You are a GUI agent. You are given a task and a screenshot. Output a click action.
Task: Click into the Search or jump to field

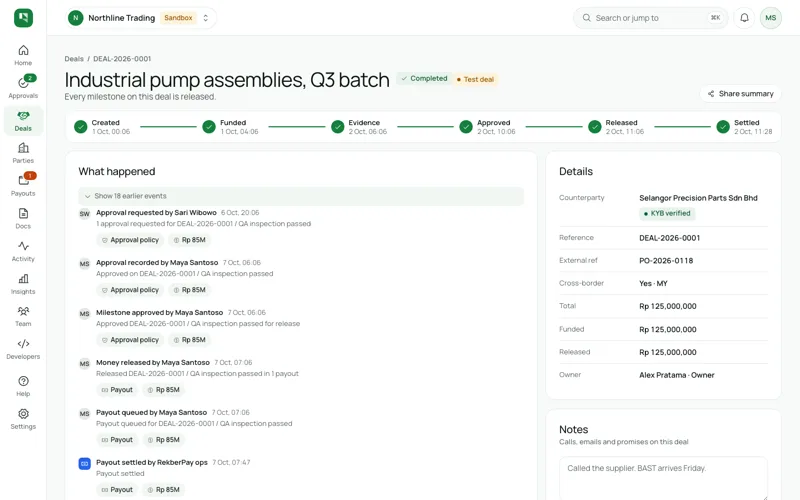click(x=651, y=18)
